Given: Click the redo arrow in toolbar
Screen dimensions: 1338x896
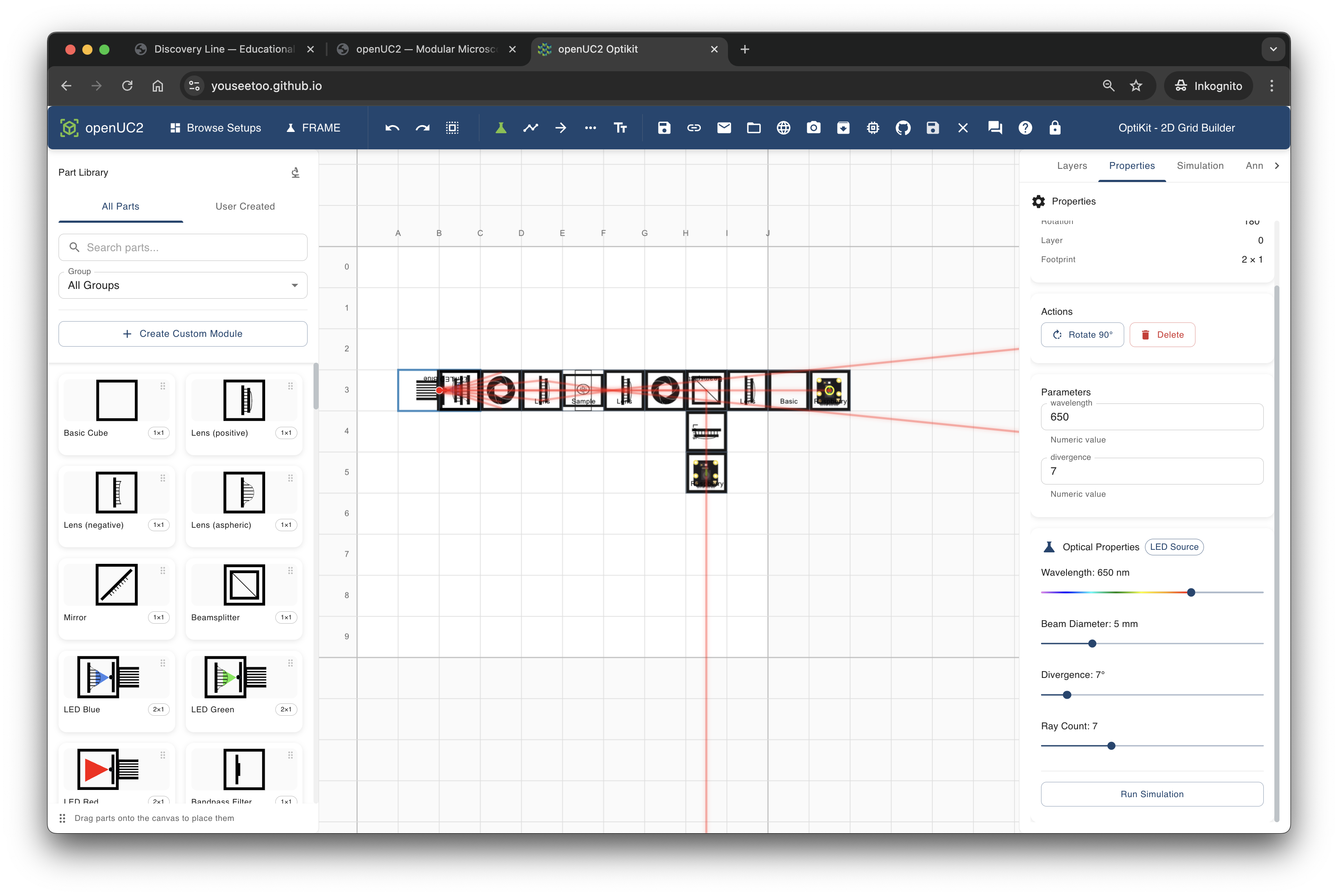Looking at the screenshot, I should pyautogui.click(x=422, y=128).
